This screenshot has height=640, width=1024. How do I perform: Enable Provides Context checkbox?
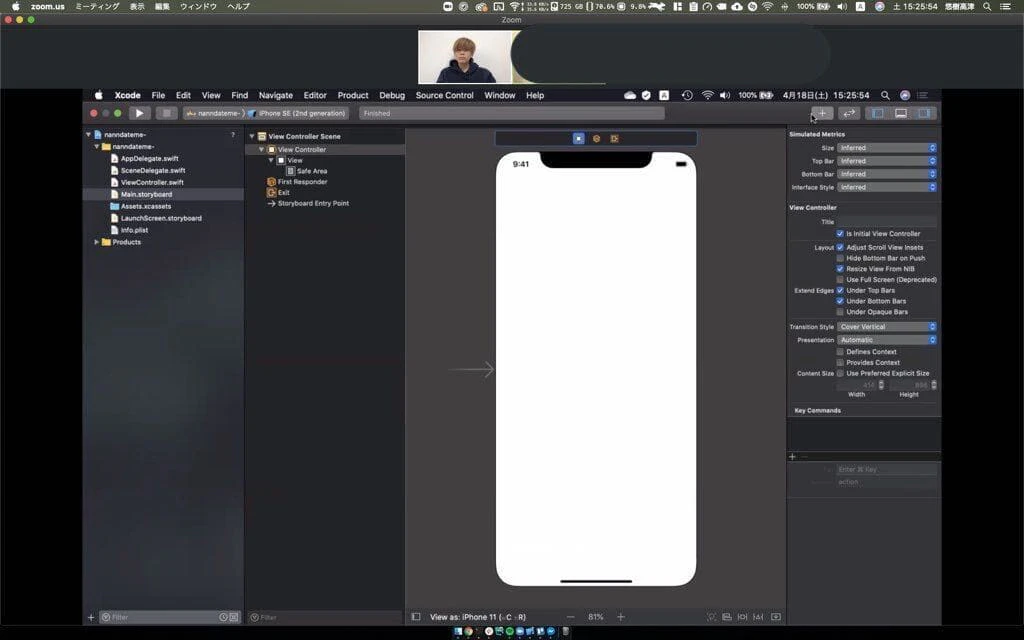point(840,362)
